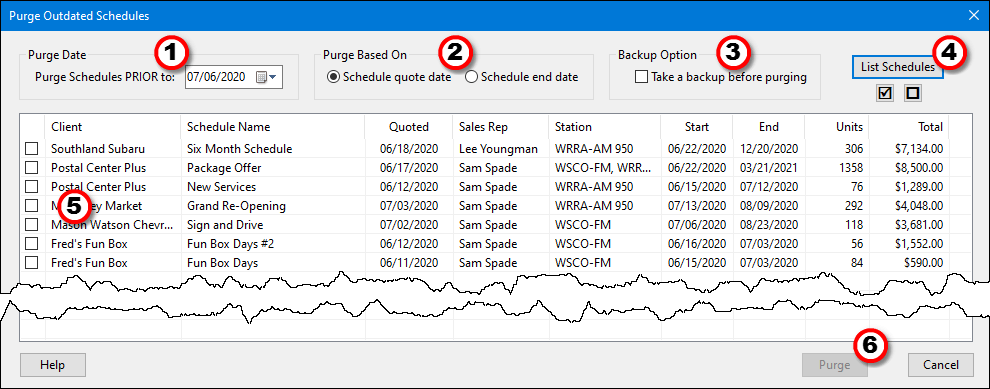The height and width of the screenshot is (389, 990).
Task: Select Schedule end date radio option
Action: coord(522,77)
